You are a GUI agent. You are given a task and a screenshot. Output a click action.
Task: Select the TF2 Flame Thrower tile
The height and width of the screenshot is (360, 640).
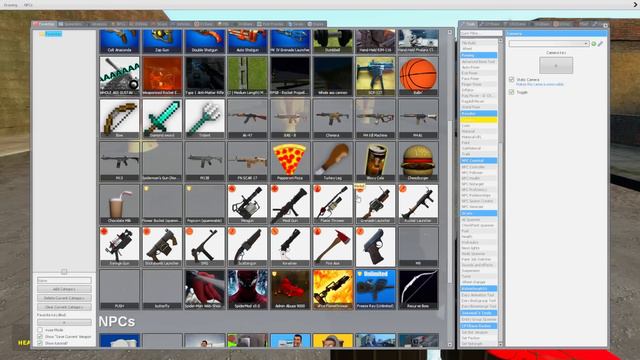[x=333, y=204]
